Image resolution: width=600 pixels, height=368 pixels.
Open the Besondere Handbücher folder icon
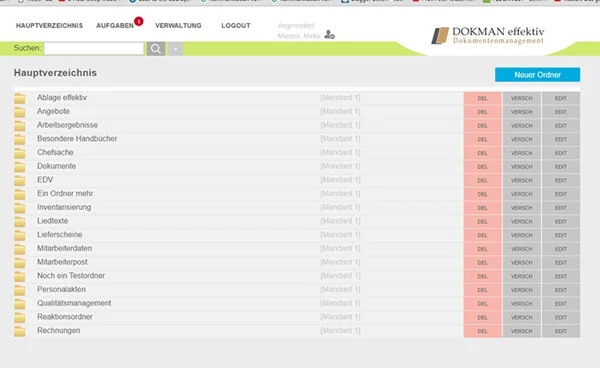(20, 140)
